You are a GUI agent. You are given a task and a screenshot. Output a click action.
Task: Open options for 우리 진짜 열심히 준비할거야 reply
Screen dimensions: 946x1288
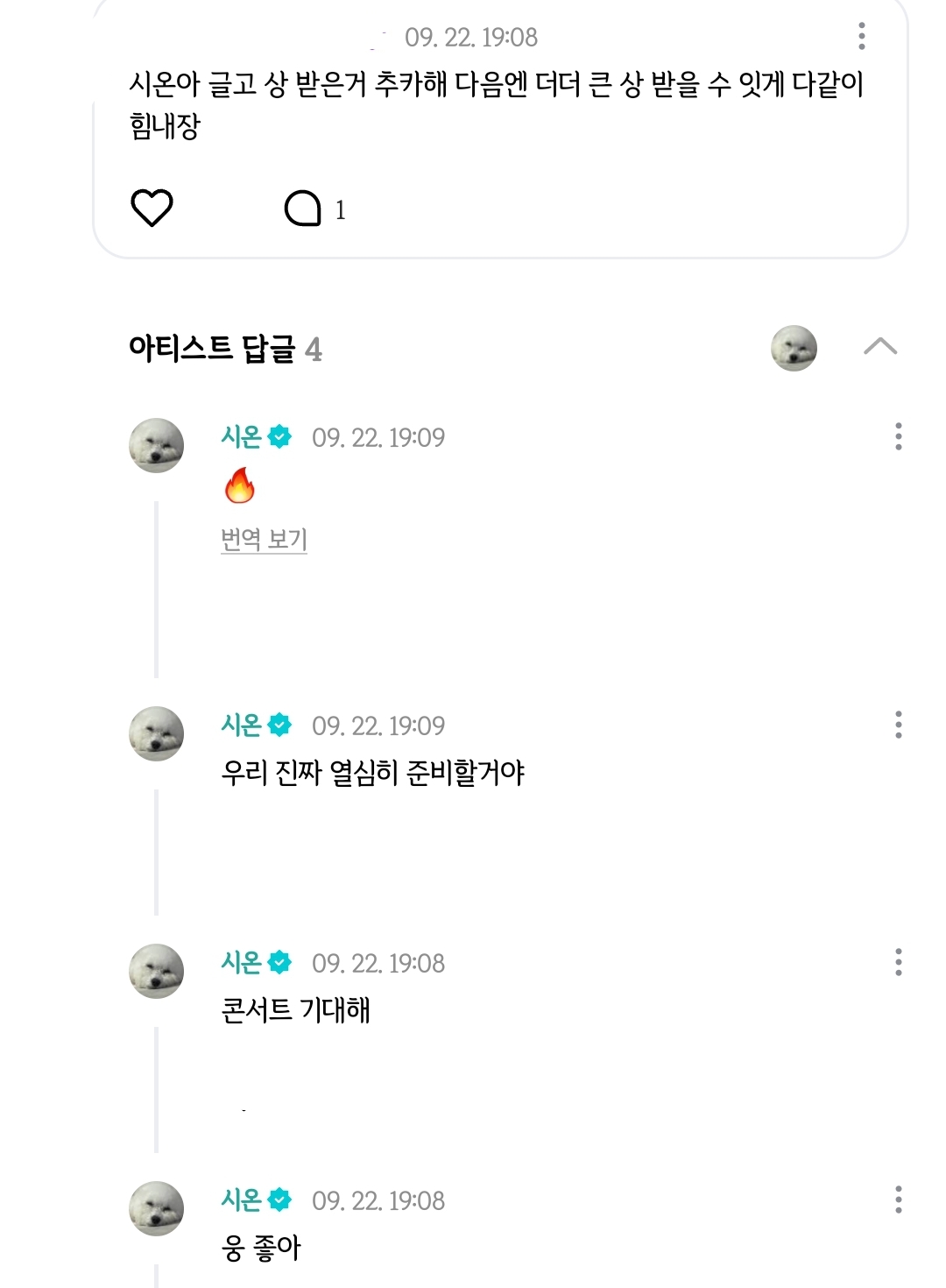pyautogui.click(x=898, y=725)
